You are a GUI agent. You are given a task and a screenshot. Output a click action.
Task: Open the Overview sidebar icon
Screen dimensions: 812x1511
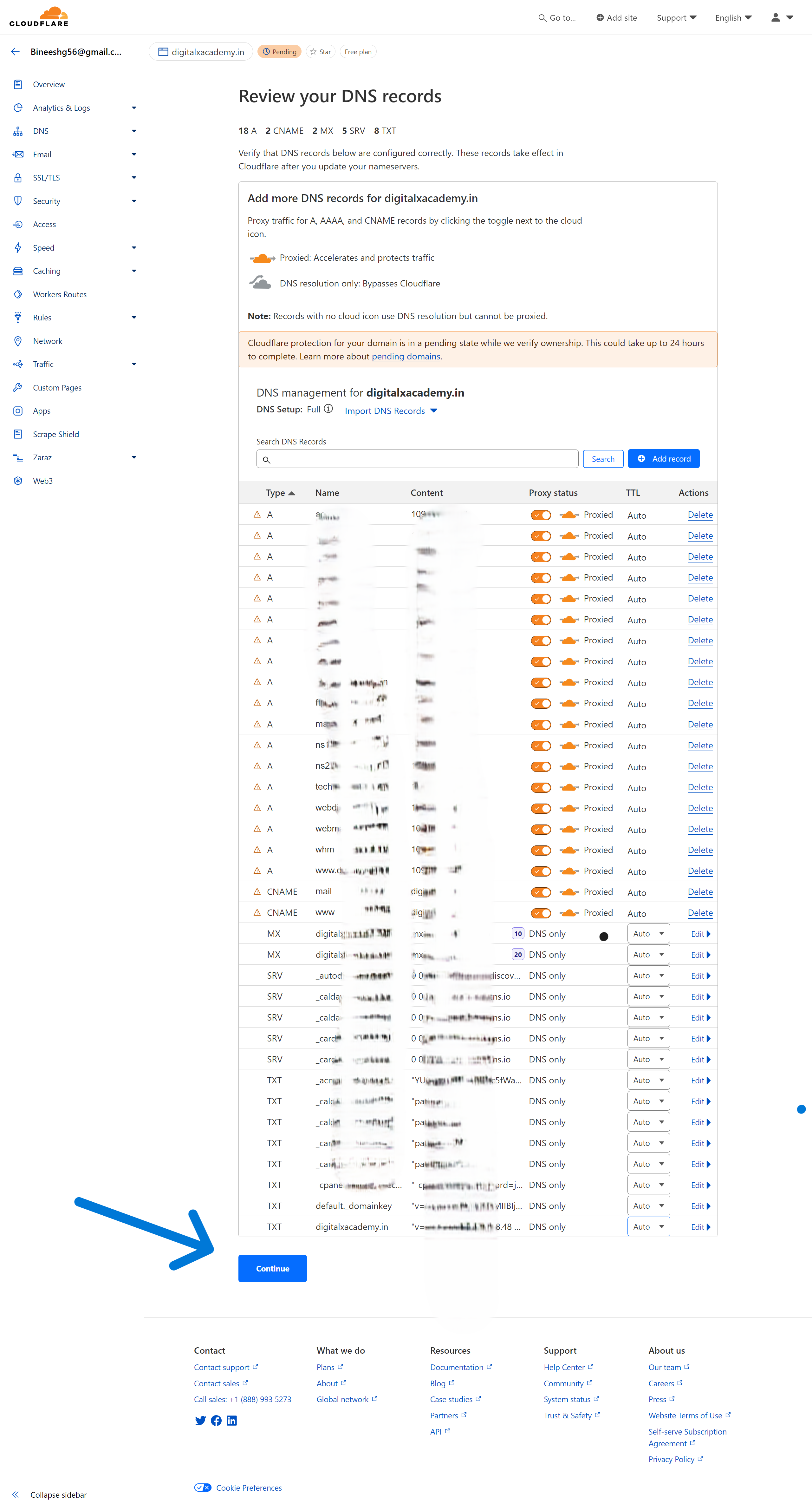pyautogui.click(x=18, y=84)
